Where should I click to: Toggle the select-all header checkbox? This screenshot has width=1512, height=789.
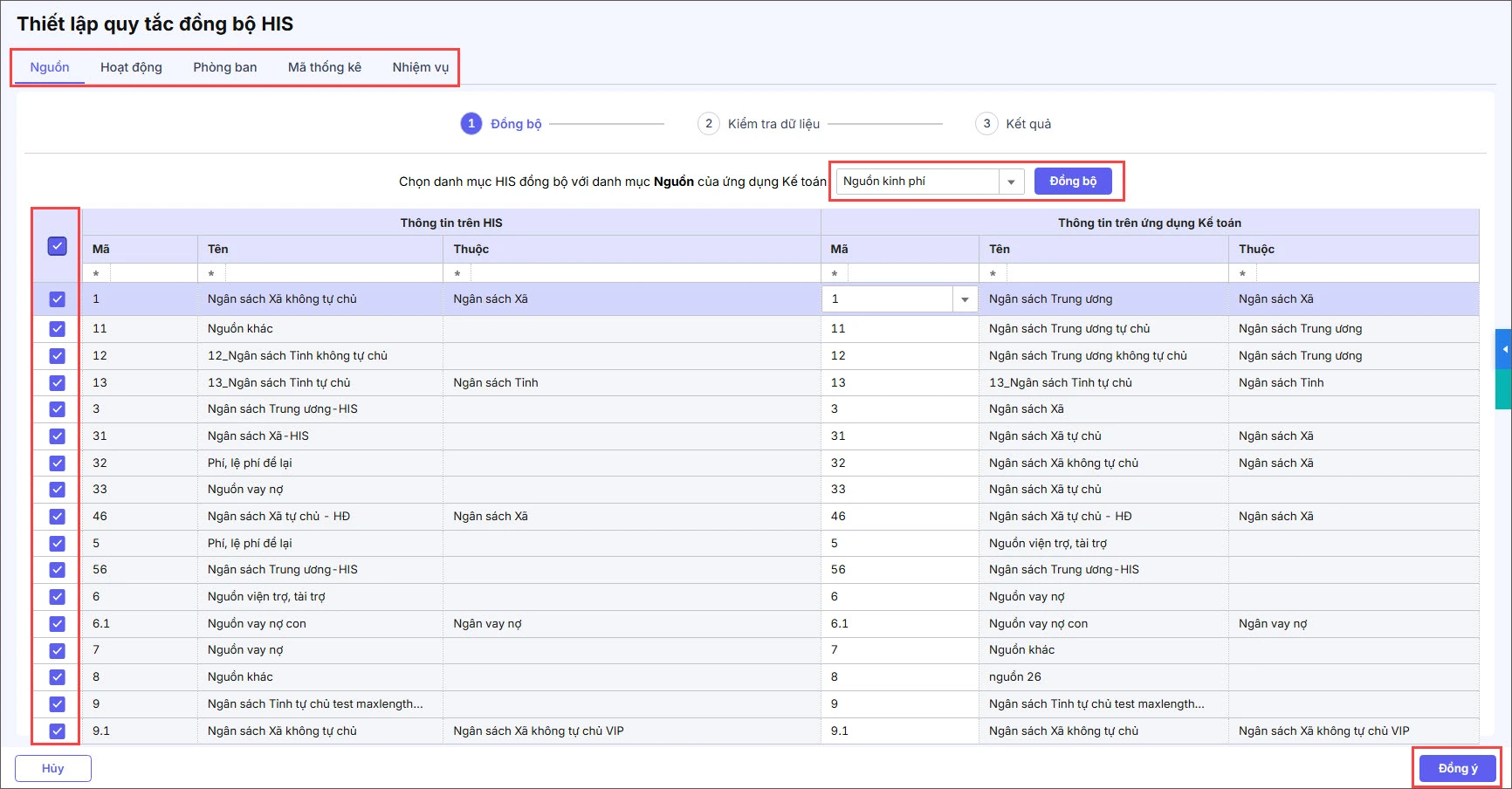(57, 246)
